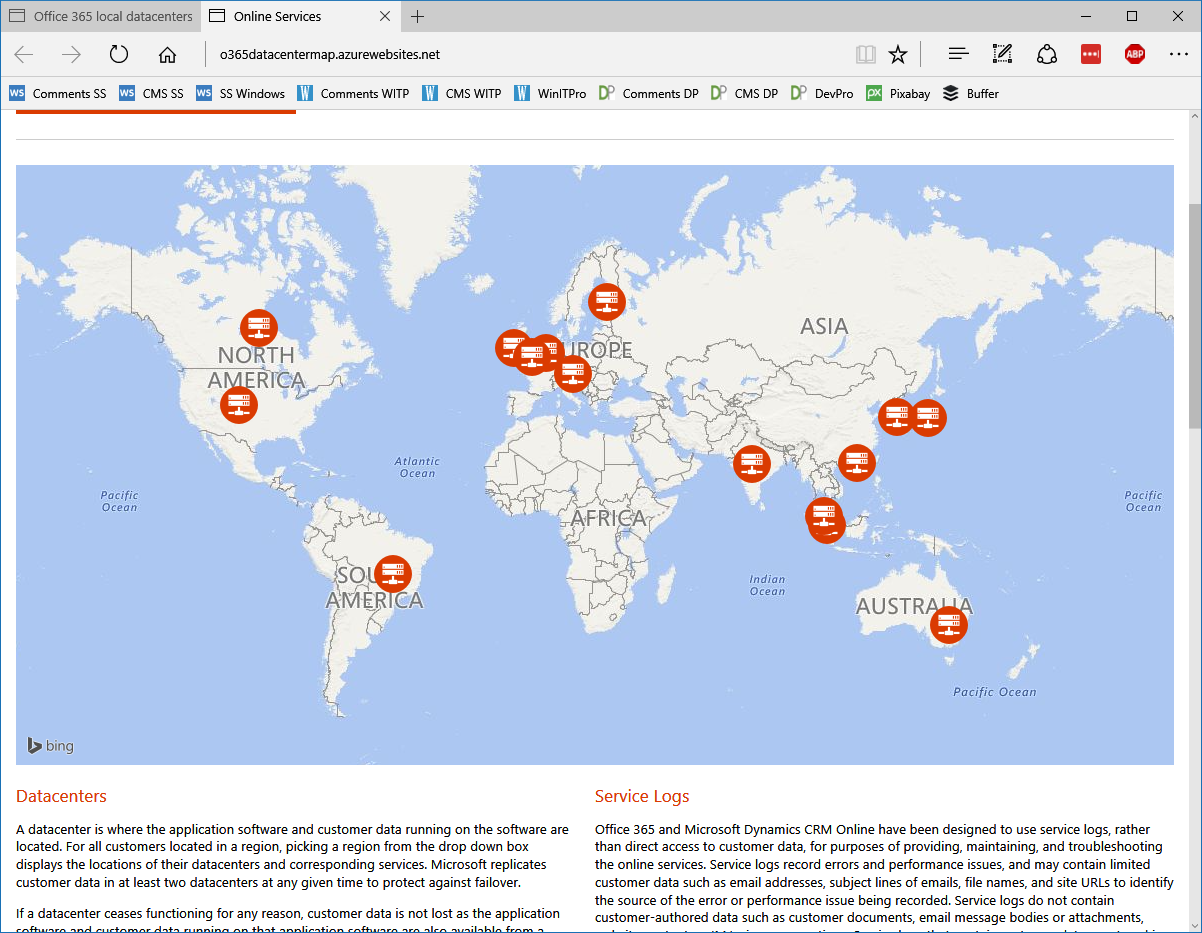Viewport: 1202px width, 933px height.
Task: Open the red extension menu in toolbar
Action: [1090, 54]
